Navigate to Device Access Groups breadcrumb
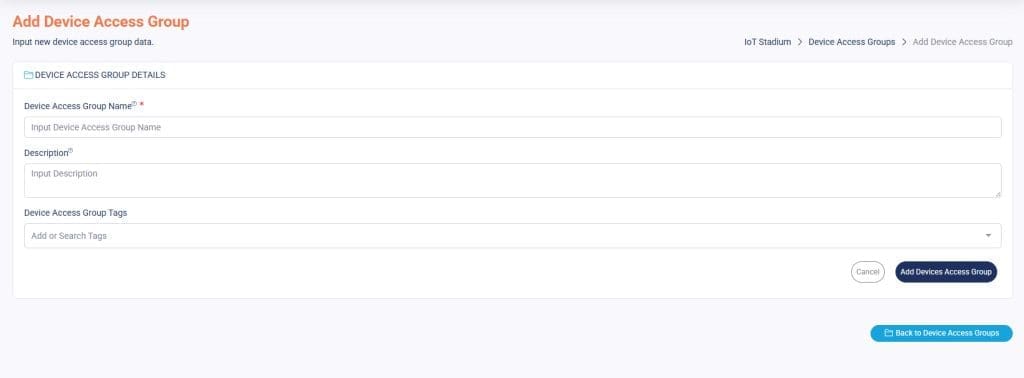The width and height of the screenshot is (1024, 378). pos(852,42)
